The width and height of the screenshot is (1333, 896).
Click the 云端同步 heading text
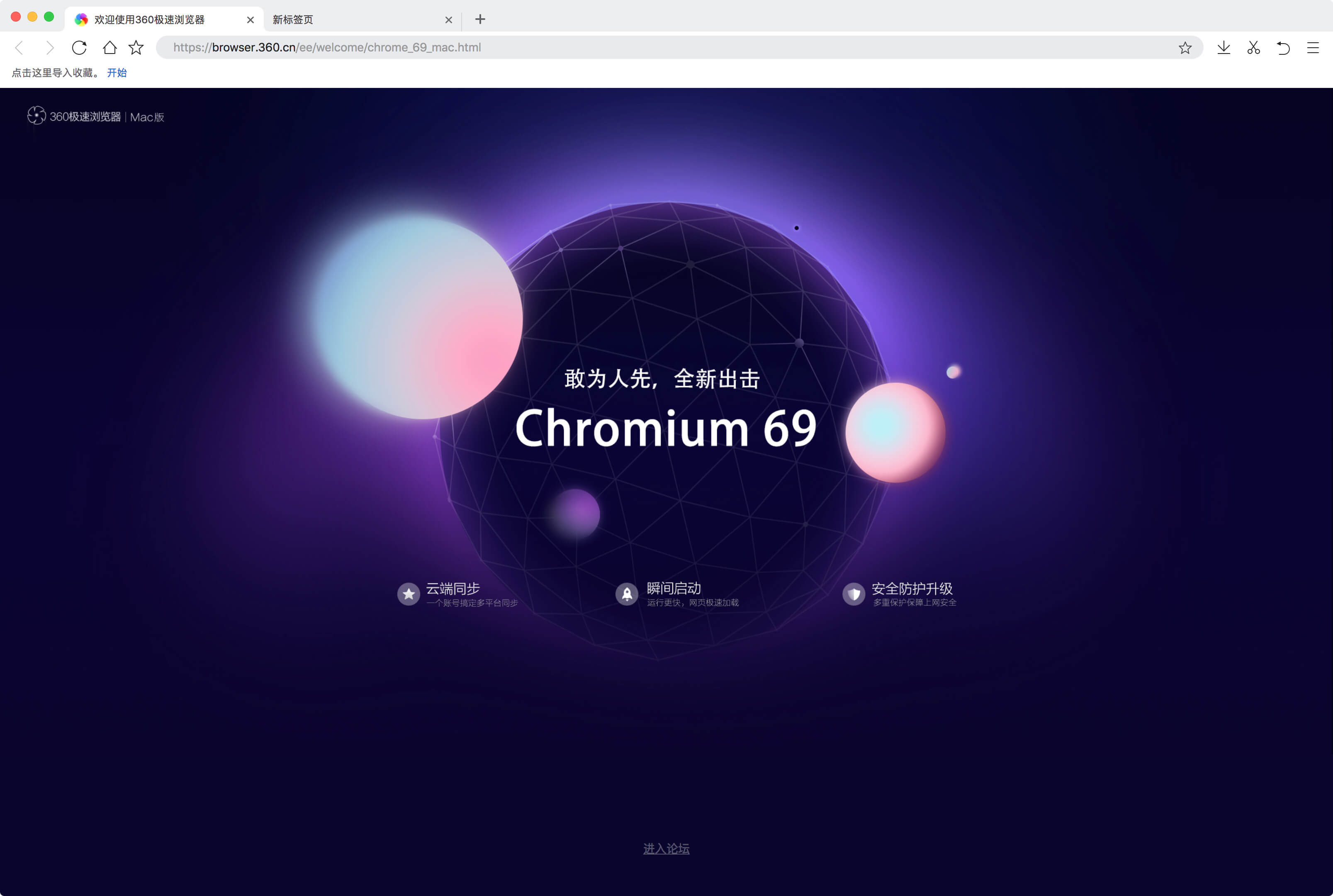tap(452, 589)
